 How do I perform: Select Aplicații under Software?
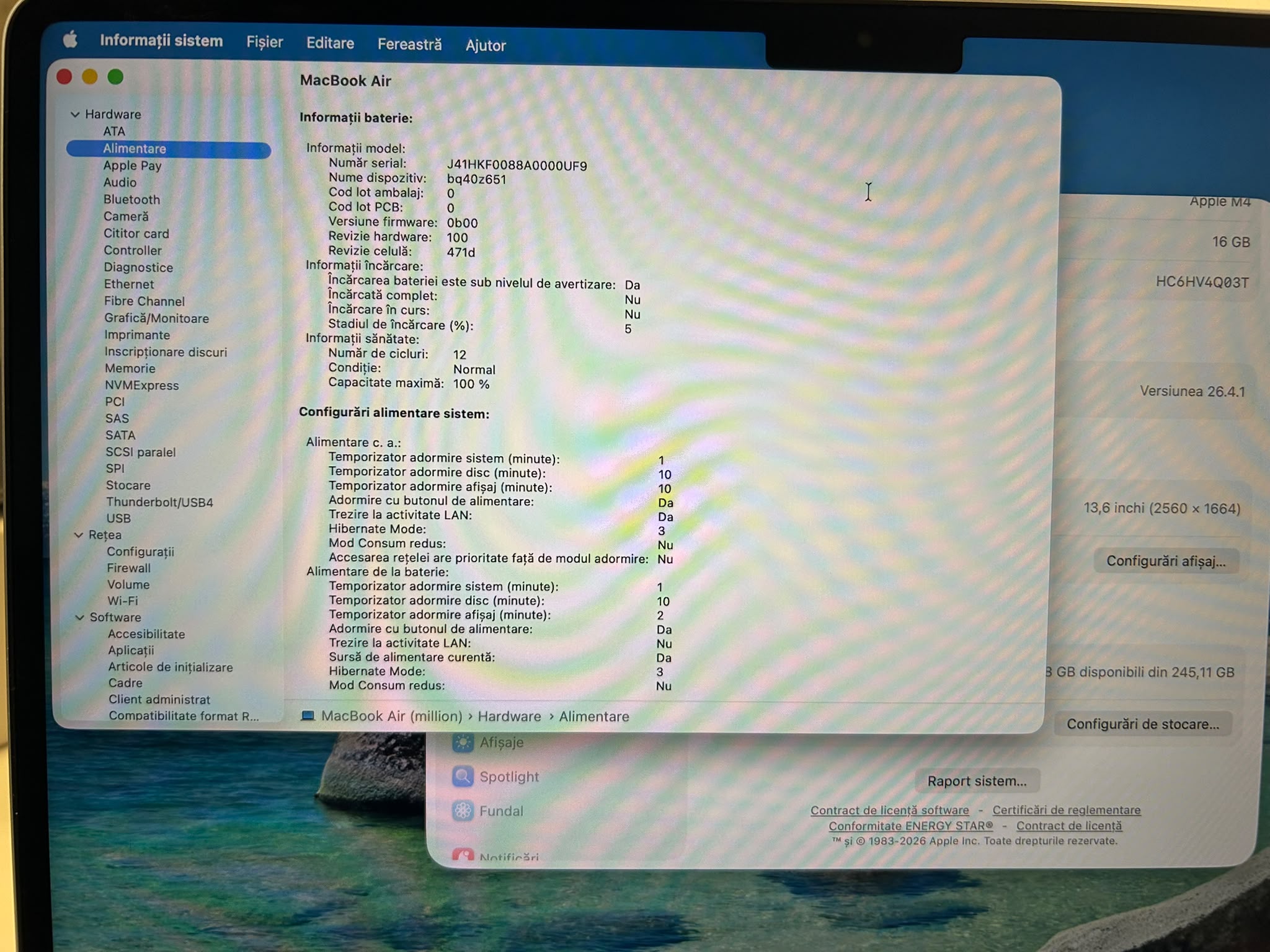pos(131,650)
